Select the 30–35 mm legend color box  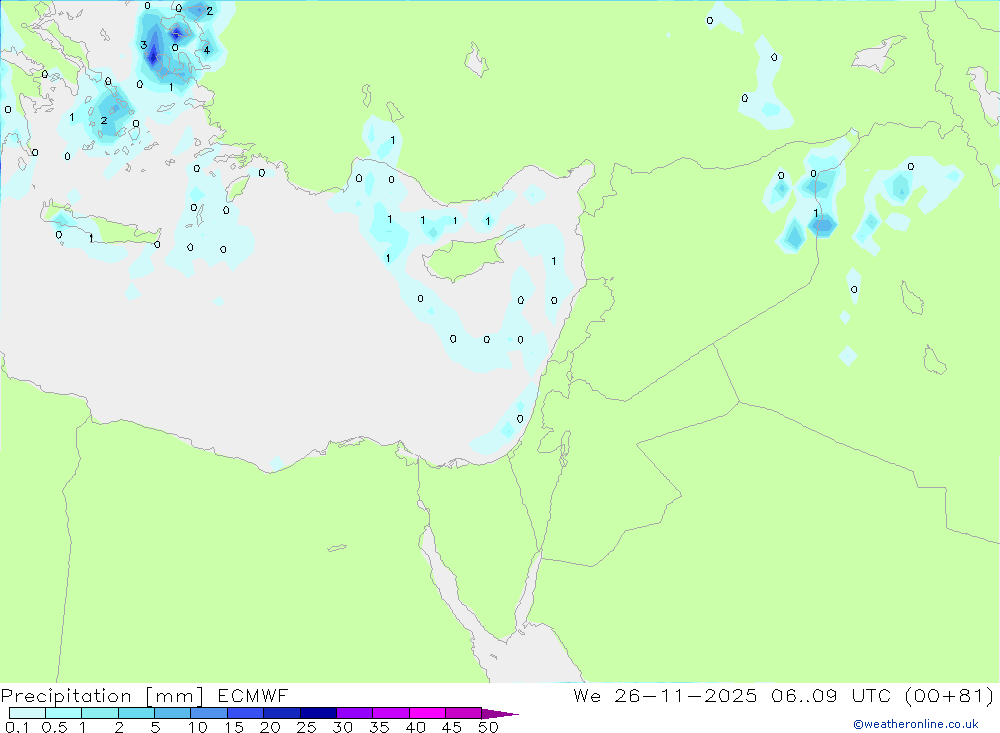pos(354,713)
